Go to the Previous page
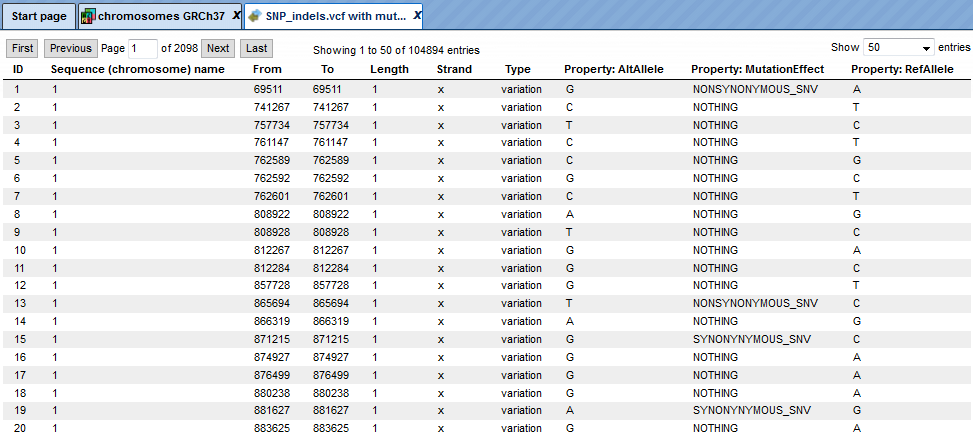The image size is (973, 438). coord(71,48)
